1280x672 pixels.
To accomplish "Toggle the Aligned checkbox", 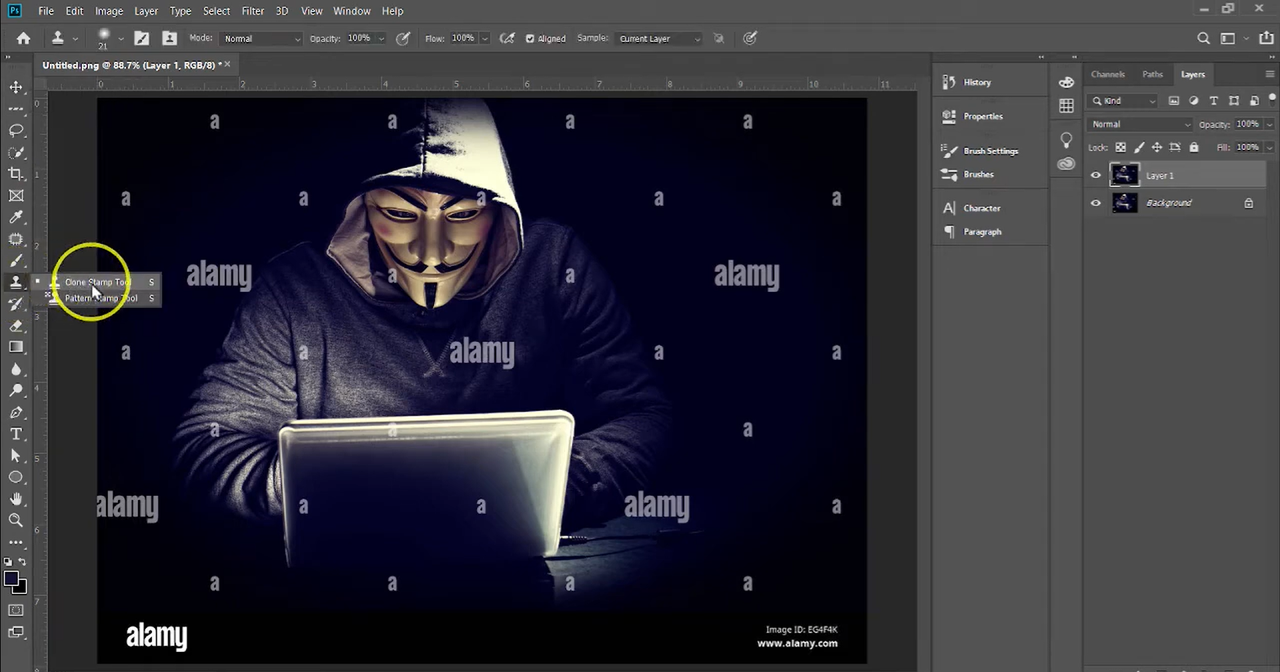I will 530,38.
